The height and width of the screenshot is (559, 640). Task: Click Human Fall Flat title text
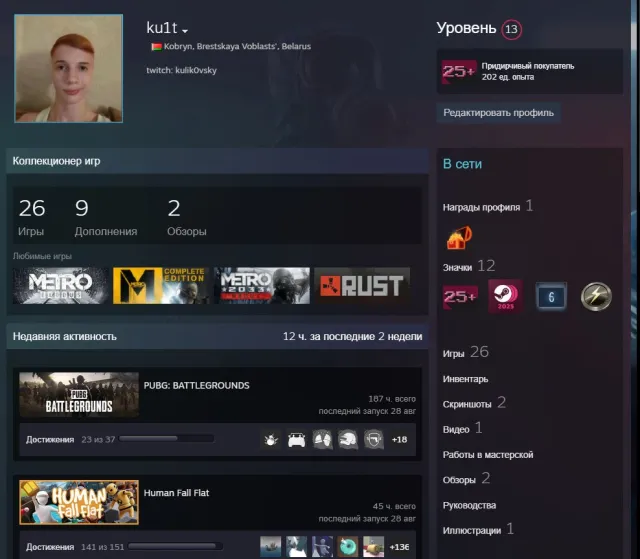pyautogui.click(x=176, y=493)
